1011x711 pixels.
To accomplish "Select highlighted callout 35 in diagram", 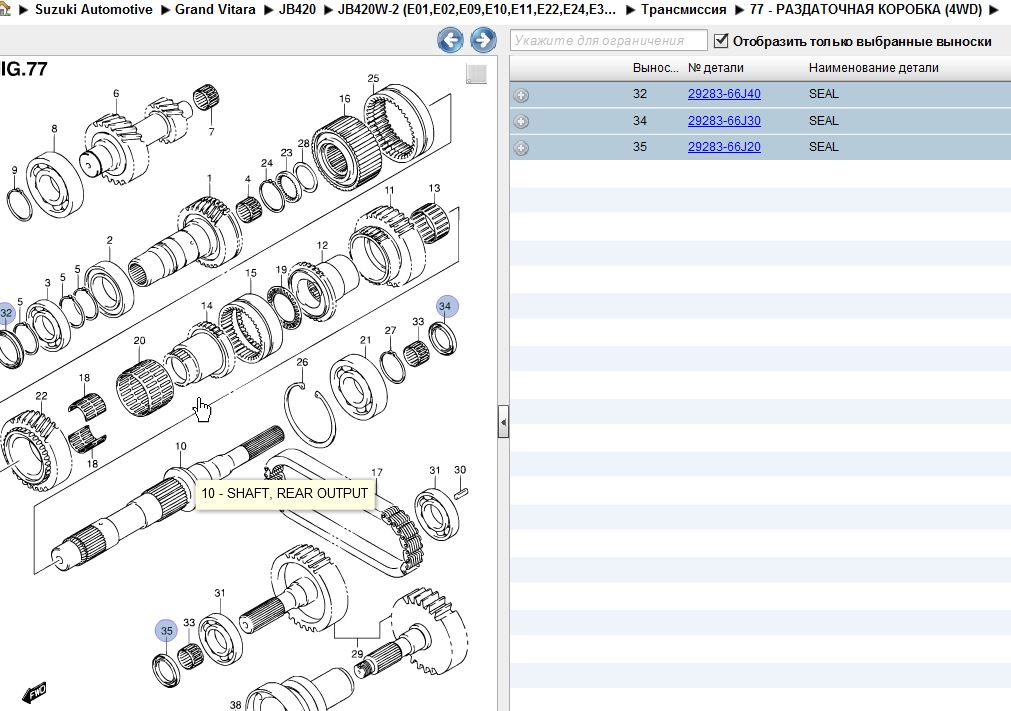I will coord(167,631).
